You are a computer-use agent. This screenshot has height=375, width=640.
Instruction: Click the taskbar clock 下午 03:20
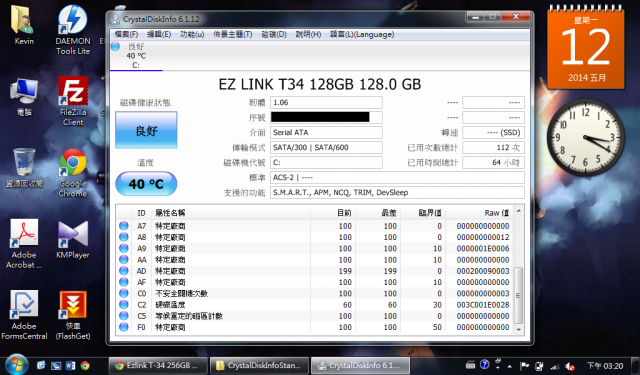(605, 366)
